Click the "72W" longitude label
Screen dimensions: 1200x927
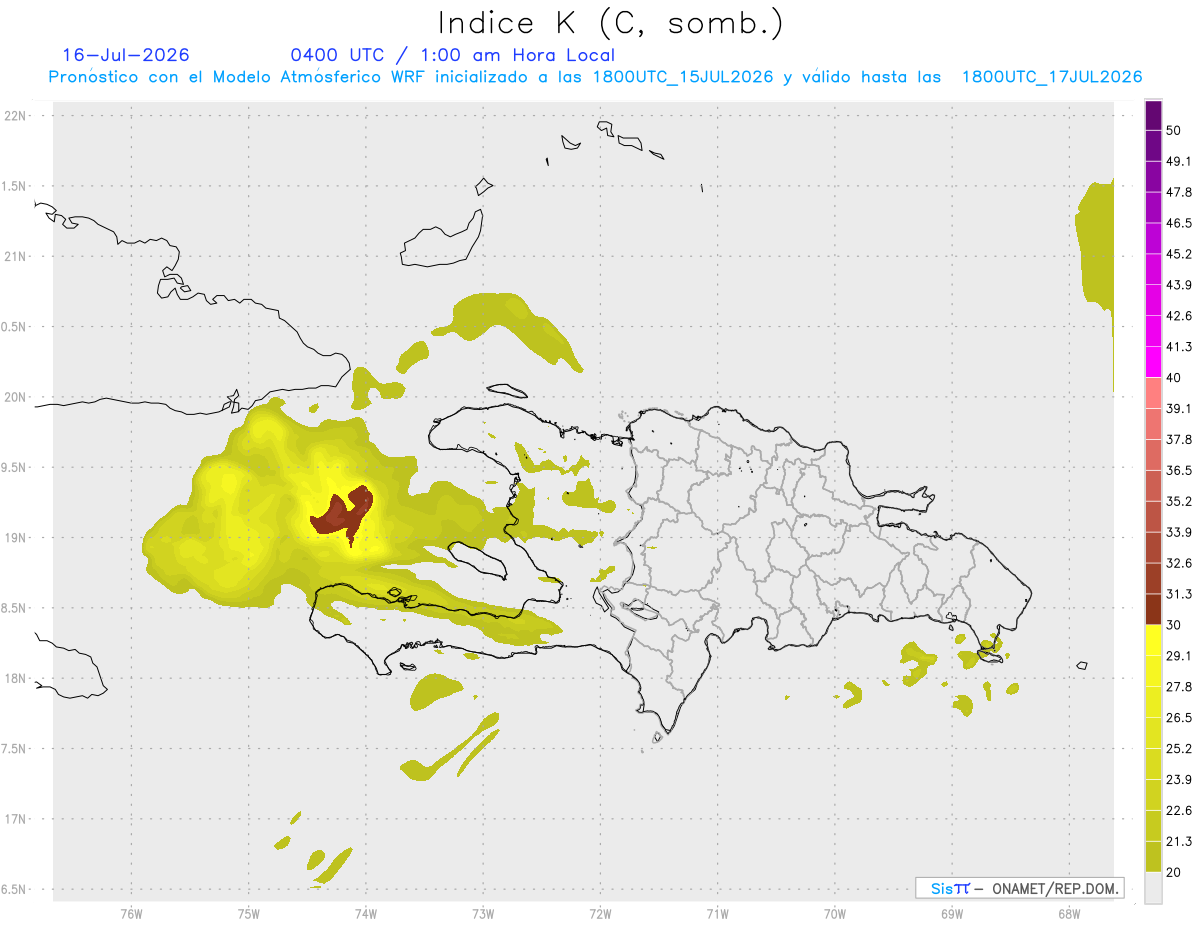600,914
